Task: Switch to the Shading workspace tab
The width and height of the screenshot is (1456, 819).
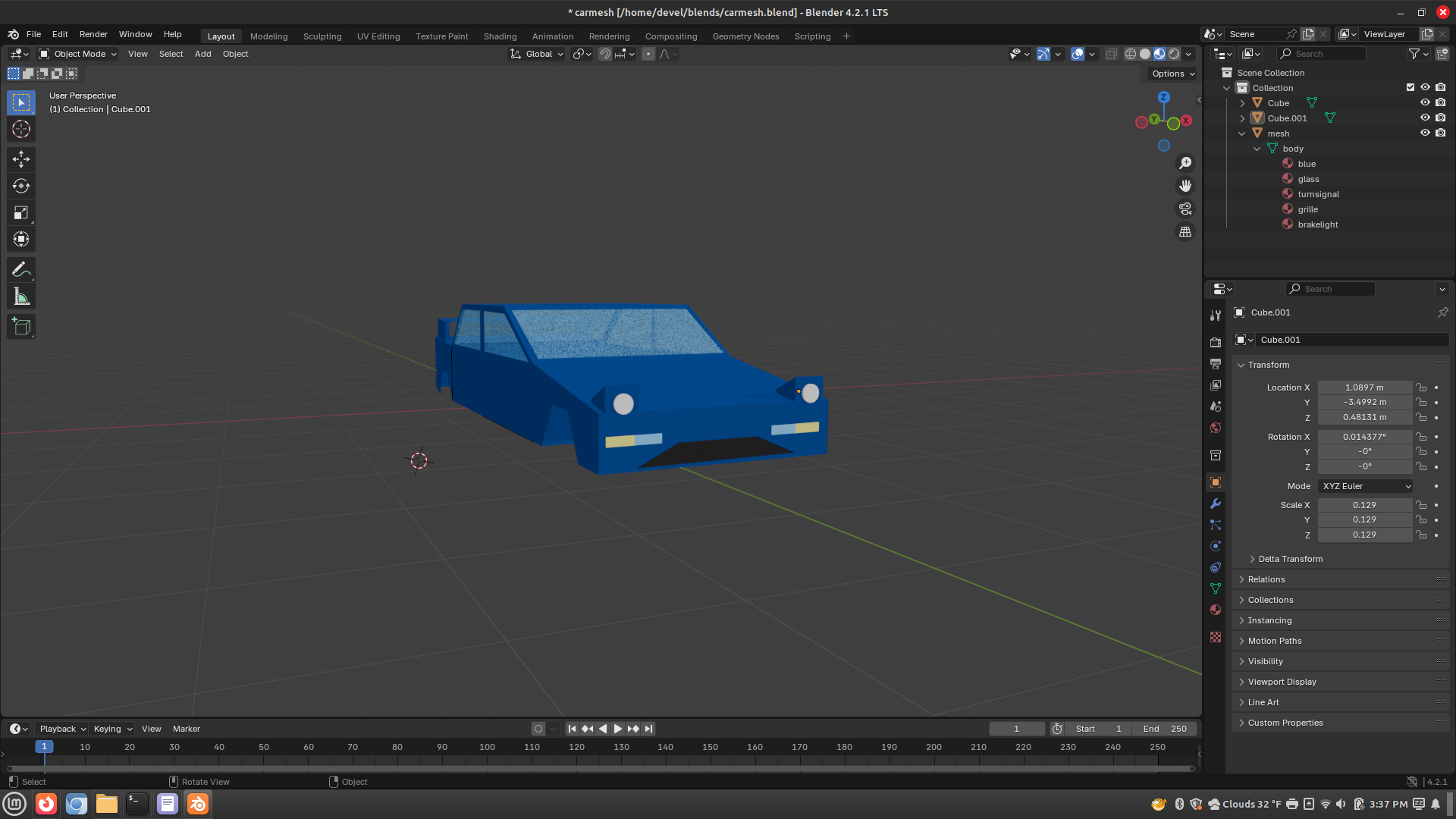Action: pyautogui.click(x=500, y=36)
